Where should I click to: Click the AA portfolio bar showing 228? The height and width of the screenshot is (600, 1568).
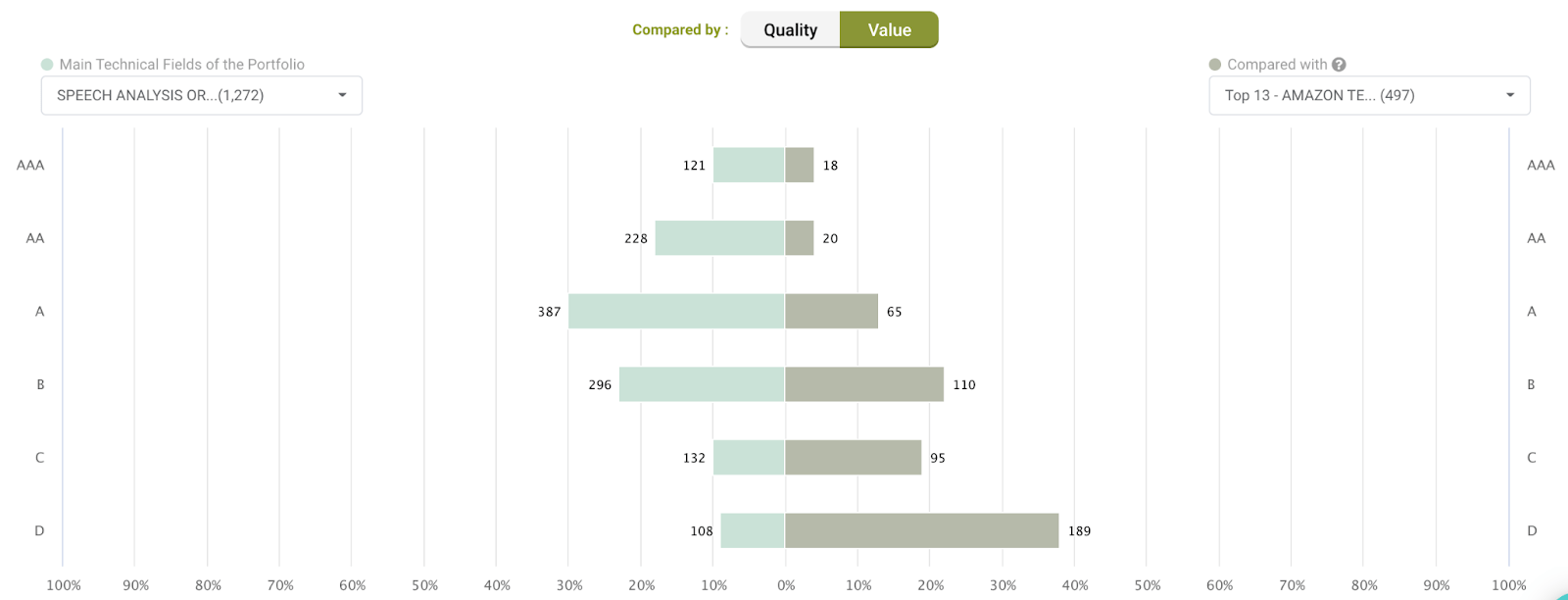pos(719,238)
